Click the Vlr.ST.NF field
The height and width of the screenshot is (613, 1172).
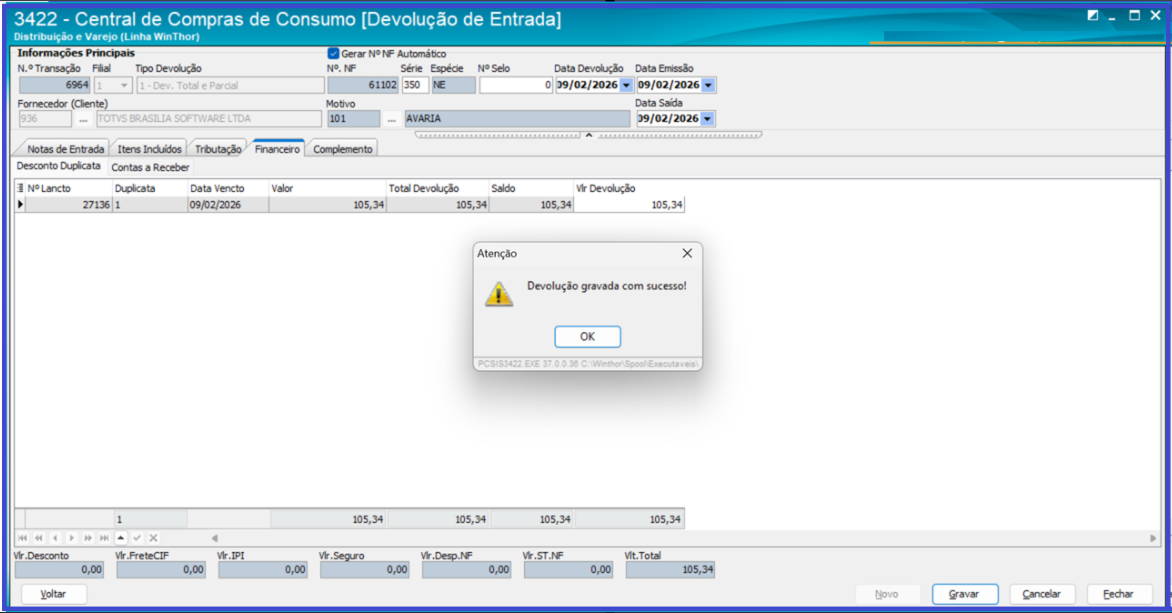[x=568, y=570]
